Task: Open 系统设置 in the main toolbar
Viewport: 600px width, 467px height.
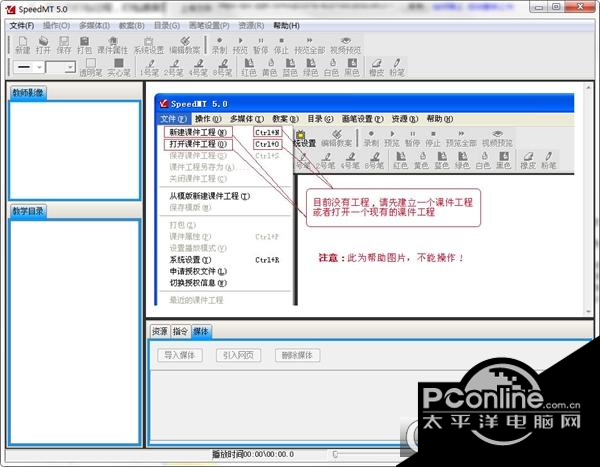Action: [148, 45]
